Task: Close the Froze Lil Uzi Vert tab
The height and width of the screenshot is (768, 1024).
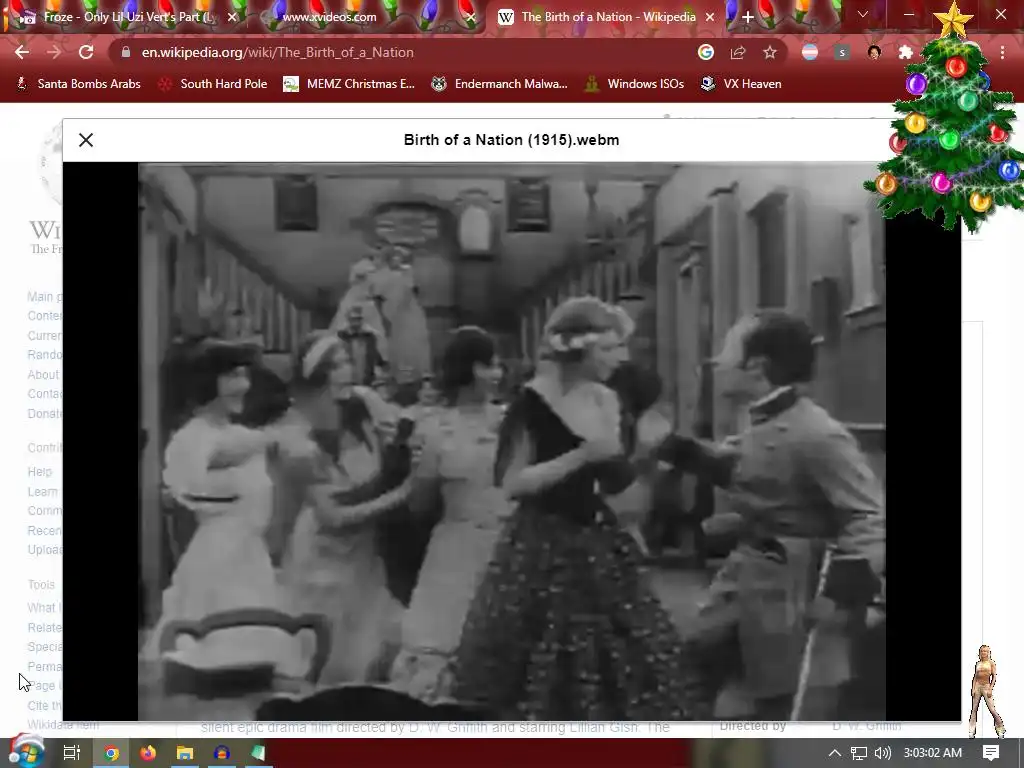Action: click(x=232, y=17)
